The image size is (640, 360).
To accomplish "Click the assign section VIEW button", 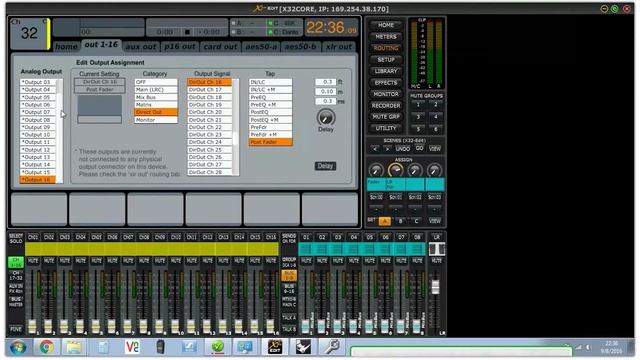I will point(435,221).
